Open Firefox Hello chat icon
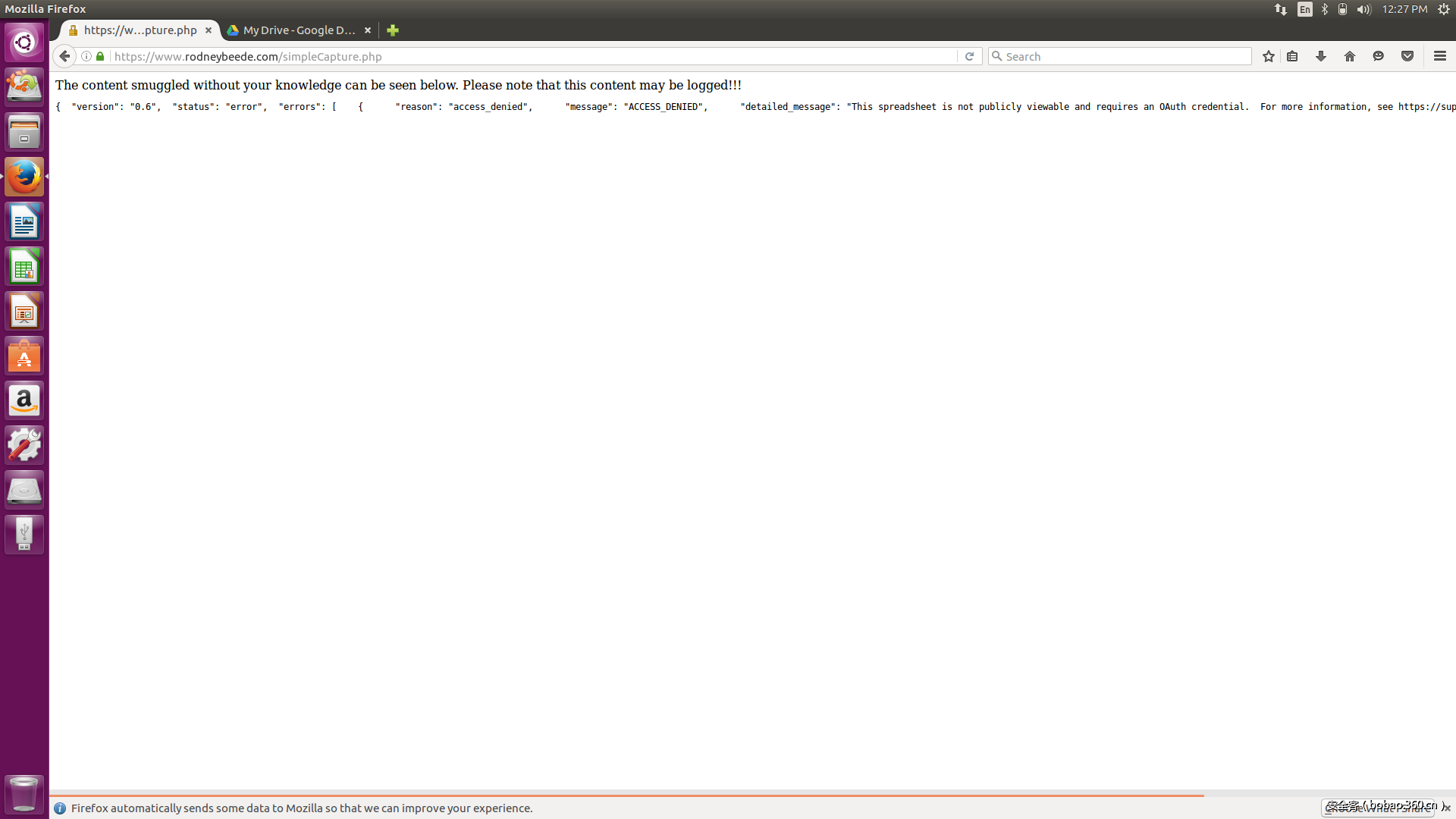Screen dimensions: 1456x819 (x=1379, y=56)
